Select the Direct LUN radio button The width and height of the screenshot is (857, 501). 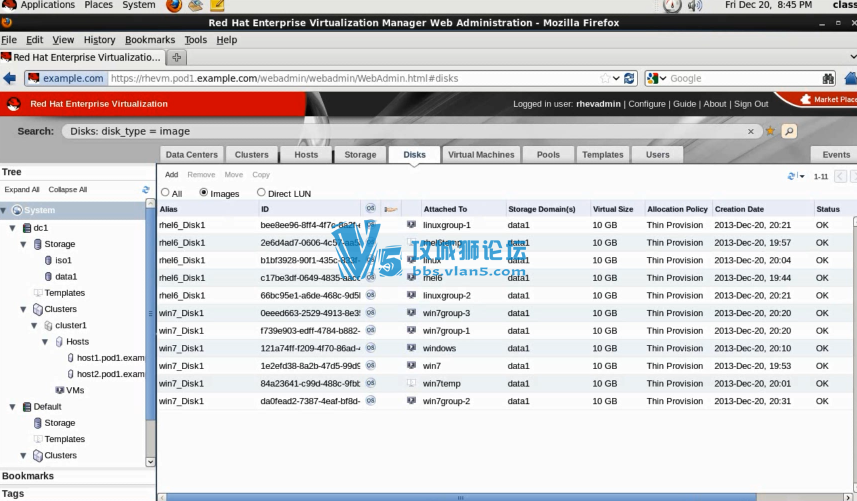(x=261, y=192)
